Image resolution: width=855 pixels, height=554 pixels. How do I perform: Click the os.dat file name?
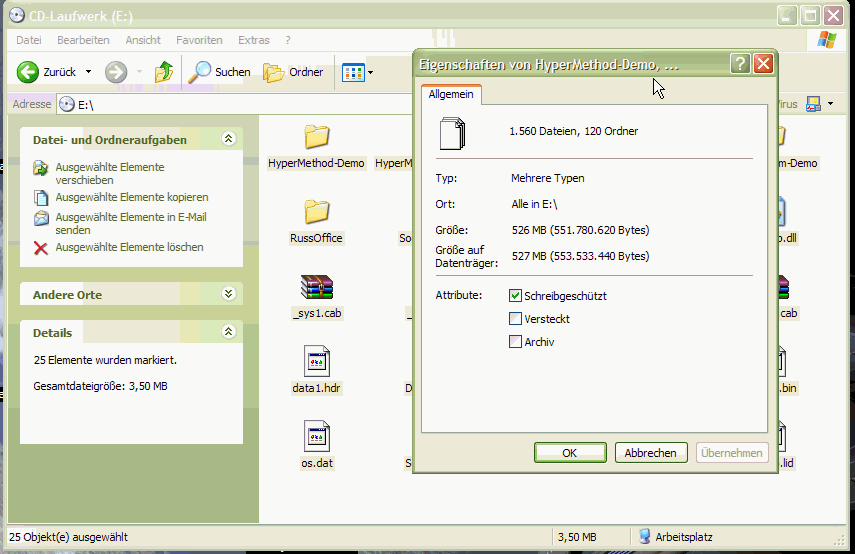[x=317, y=463]
